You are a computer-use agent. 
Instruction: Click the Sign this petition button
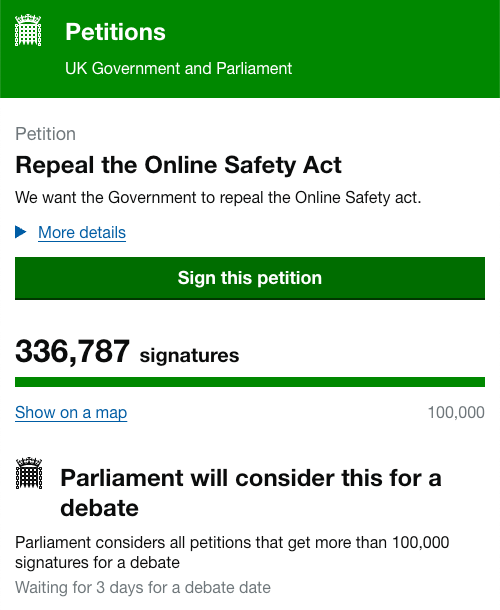point(250,278)
